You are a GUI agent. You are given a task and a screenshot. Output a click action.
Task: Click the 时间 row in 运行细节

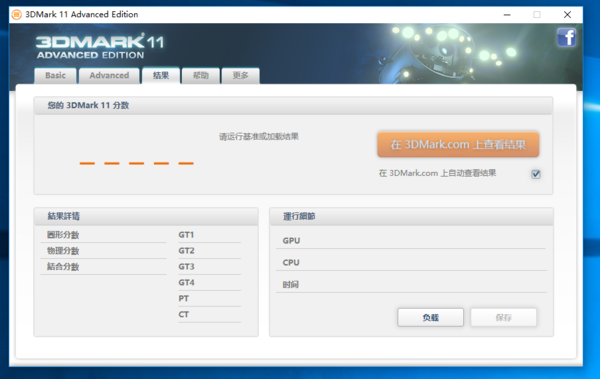click(411, 284)
